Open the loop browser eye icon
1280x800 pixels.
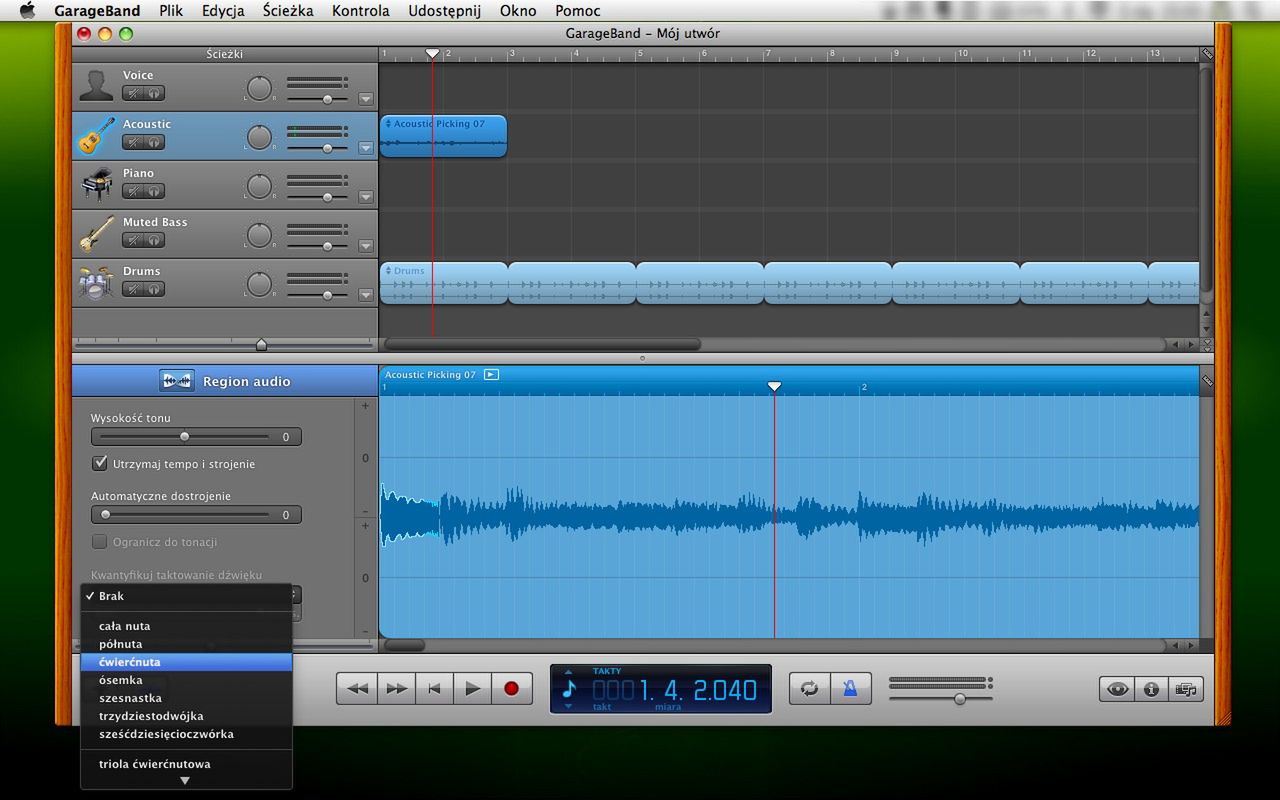(1117, 689)
